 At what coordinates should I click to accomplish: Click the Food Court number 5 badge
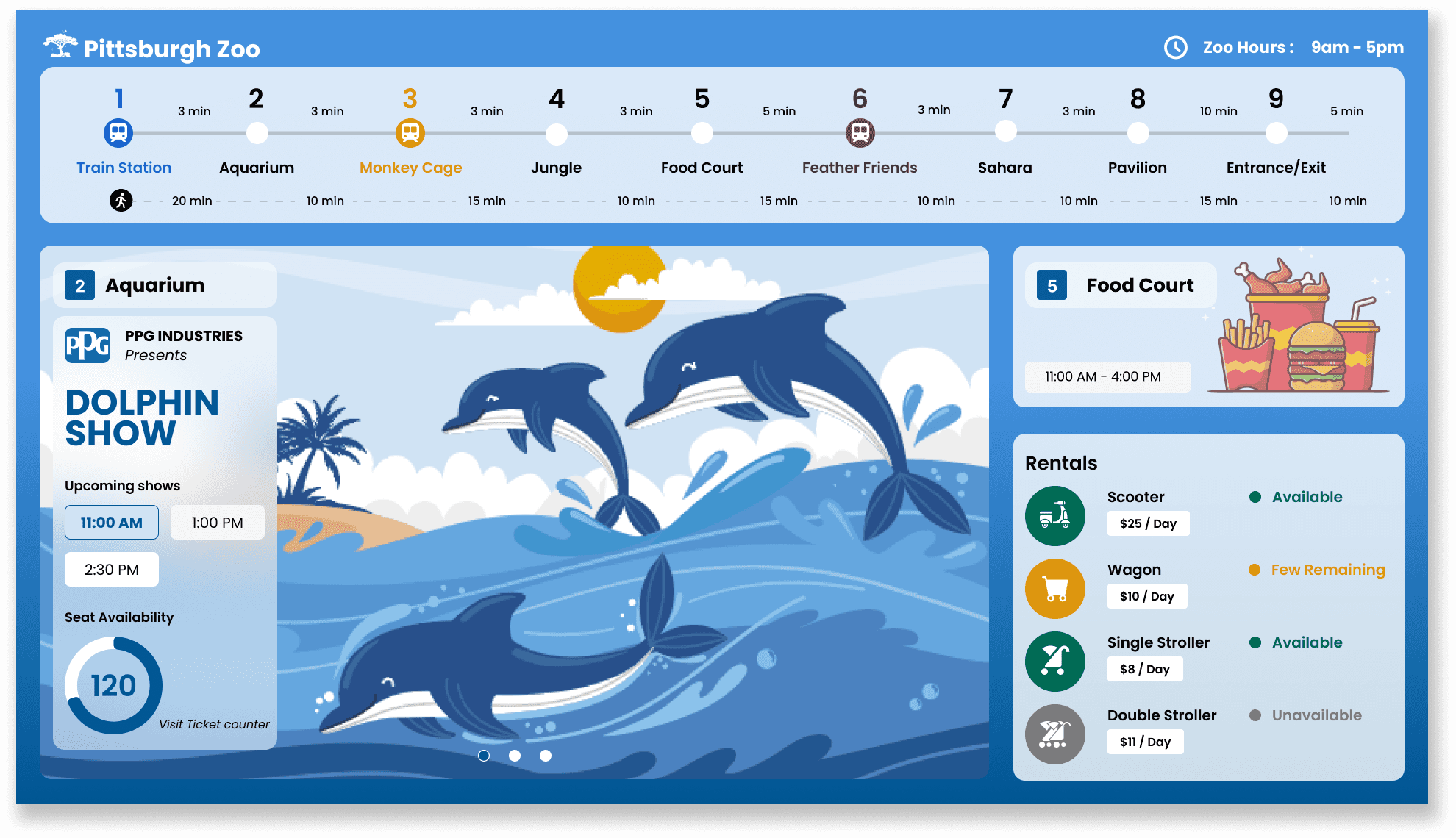pyautogui.click(x=1052, y=285)
